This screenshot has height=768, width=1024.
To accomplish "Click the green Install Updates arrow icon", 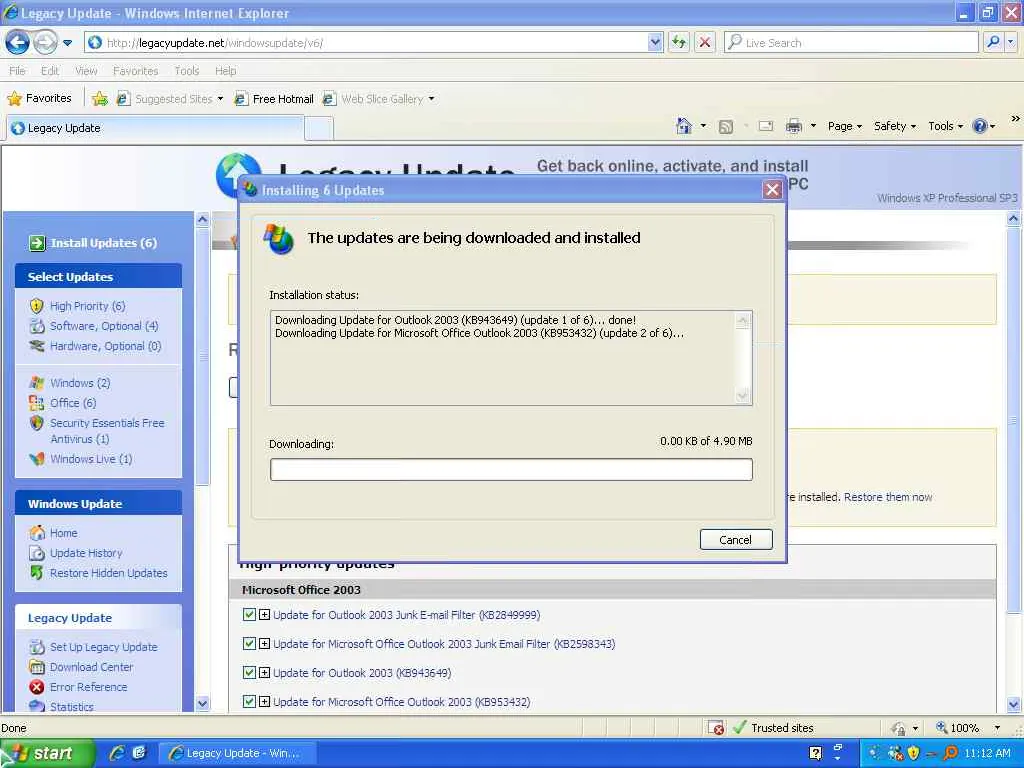I will (x=37, y=243).
